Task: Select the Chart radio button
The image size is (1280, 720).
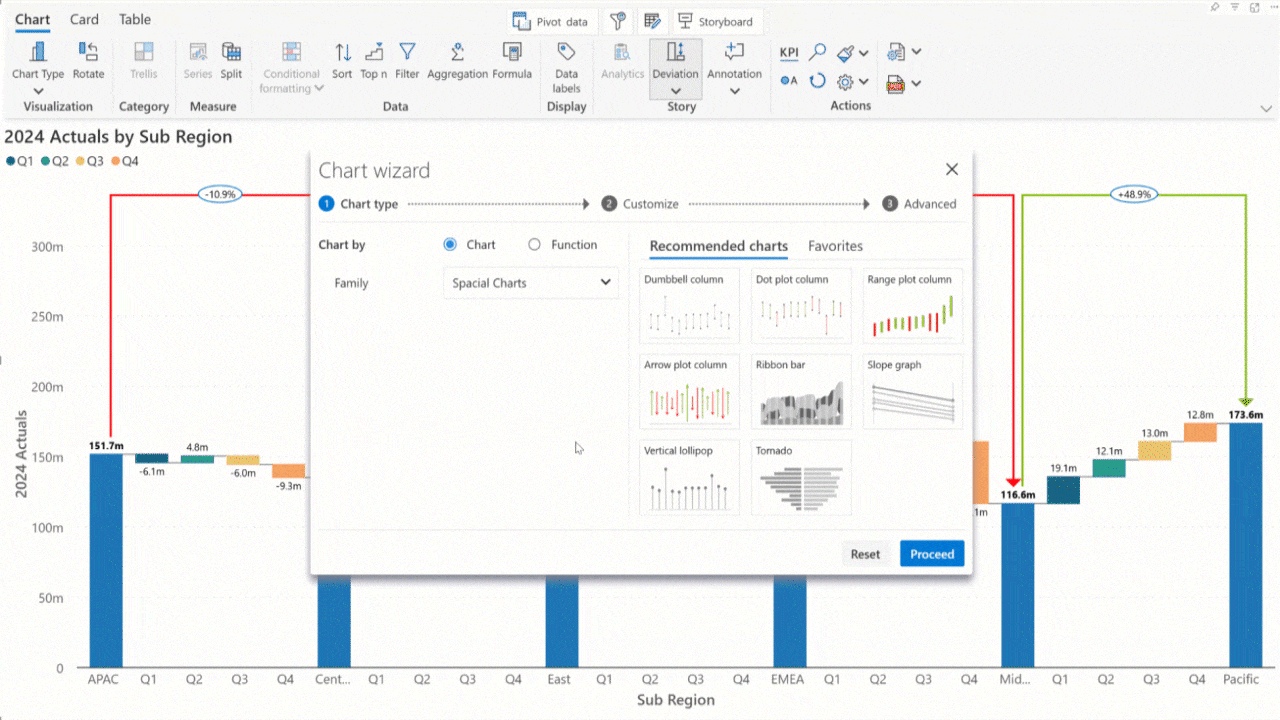Action: [x=450, y=245]
